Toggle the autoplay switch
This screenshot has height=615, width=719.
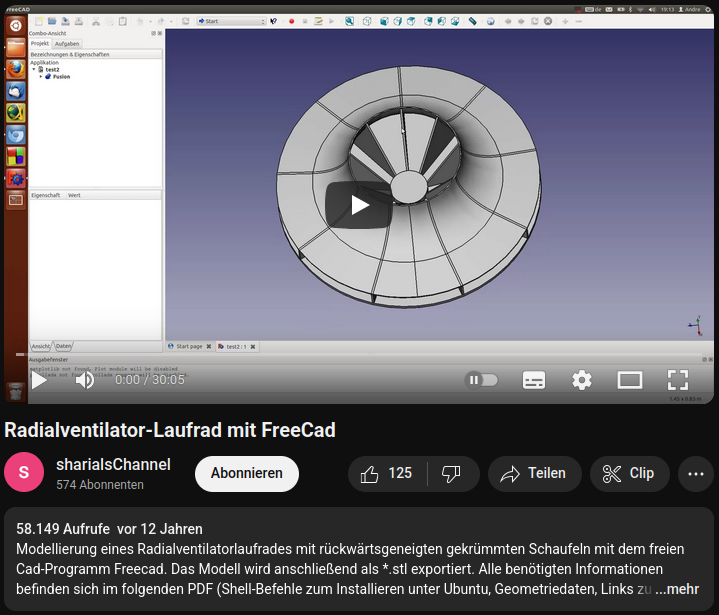pos(481,380)
